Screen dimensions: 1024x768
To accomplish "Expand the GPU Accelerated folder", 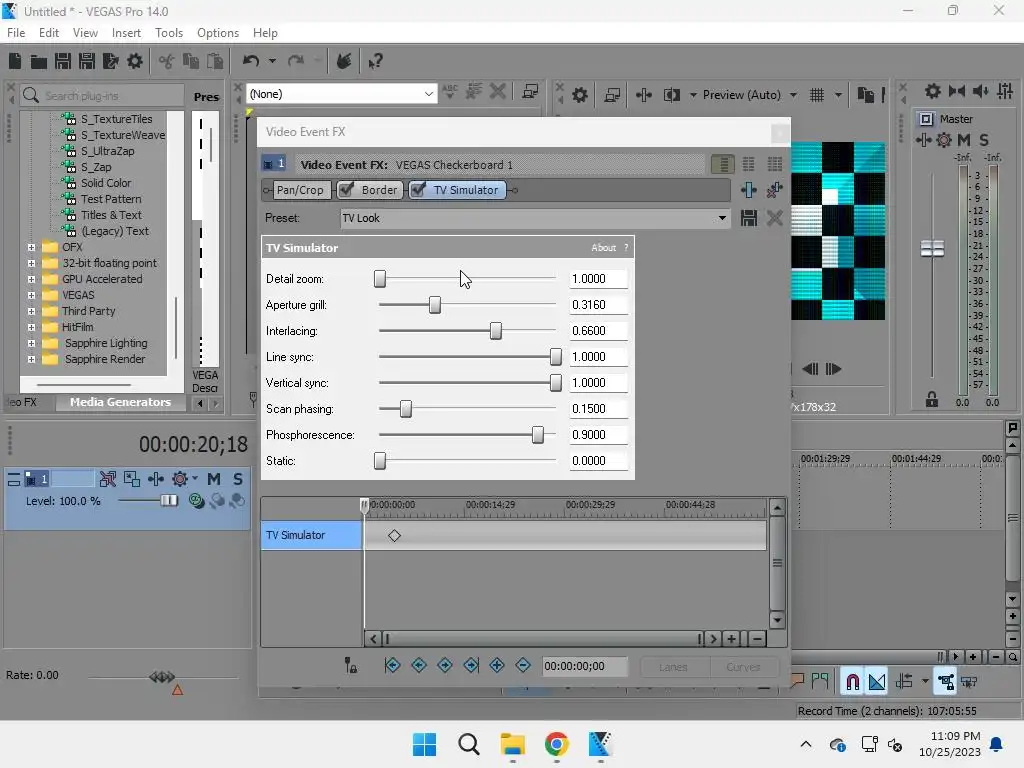I will 31,280.
